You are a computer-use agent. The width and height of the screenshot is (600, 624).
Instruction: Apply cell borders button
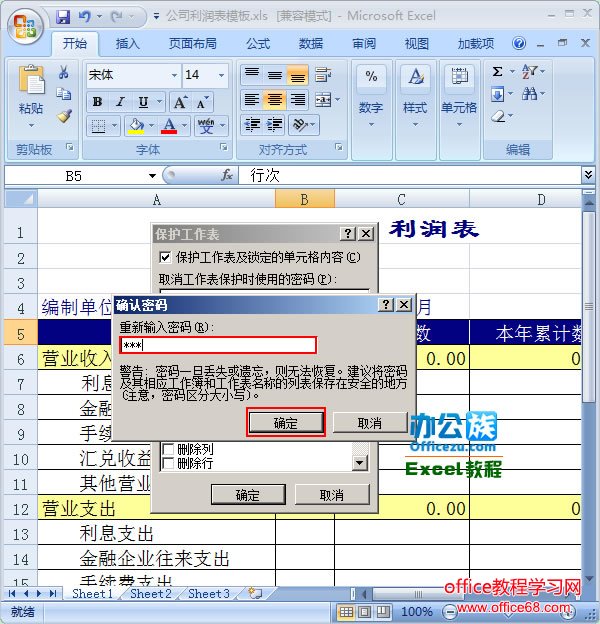(x=98, y=126)
